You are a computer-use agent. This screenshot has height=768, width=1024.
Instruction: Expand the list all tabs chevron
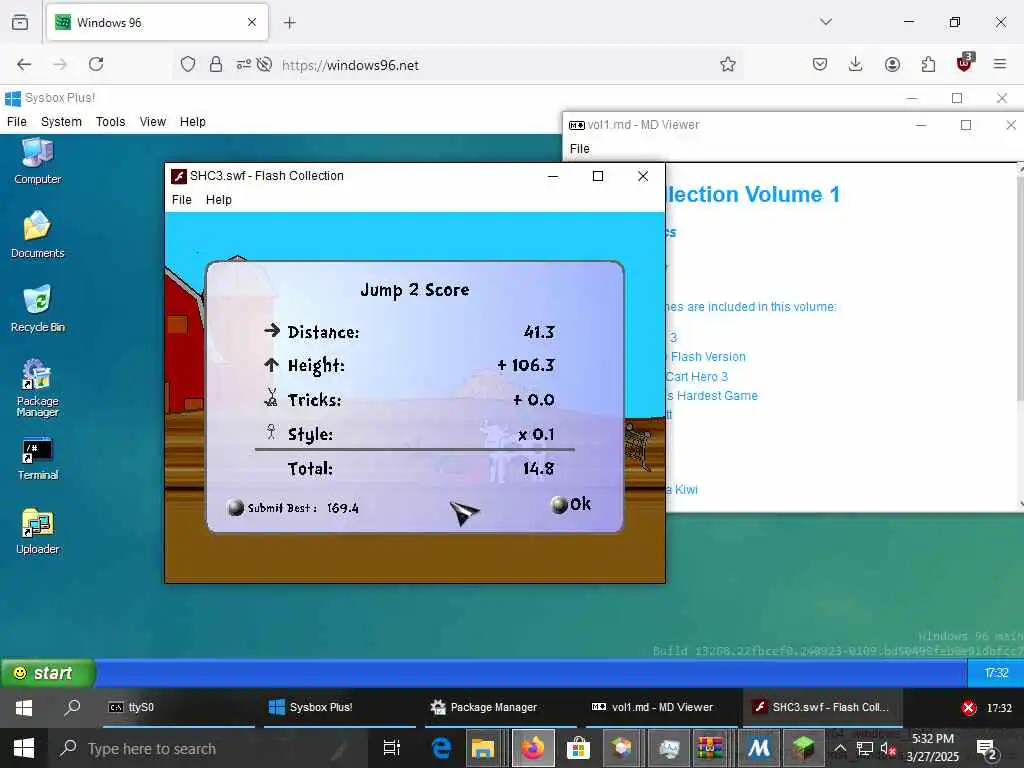[x=826, y=22]
